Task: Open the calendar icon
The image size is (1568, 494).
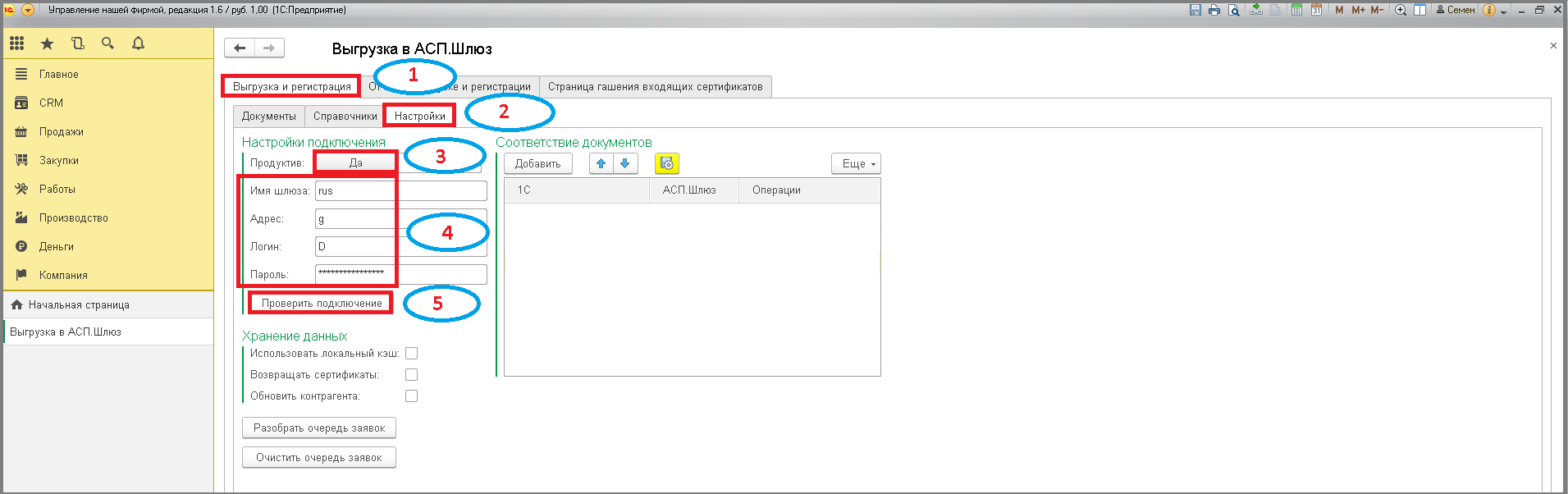Action: 1316,10
